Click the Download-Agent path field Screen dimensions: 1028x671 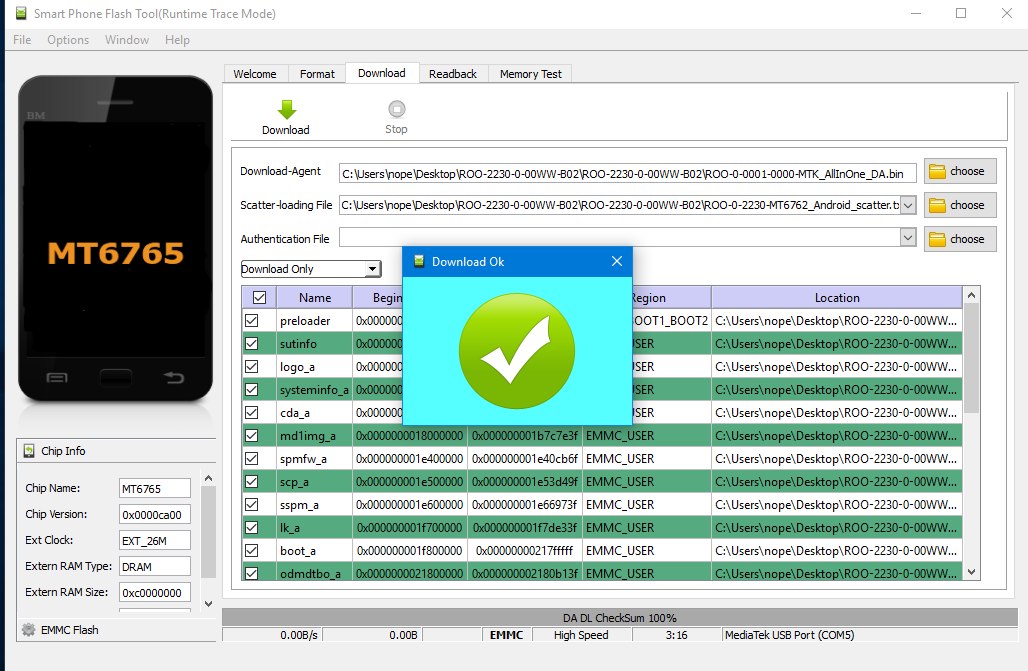point(627,174)
